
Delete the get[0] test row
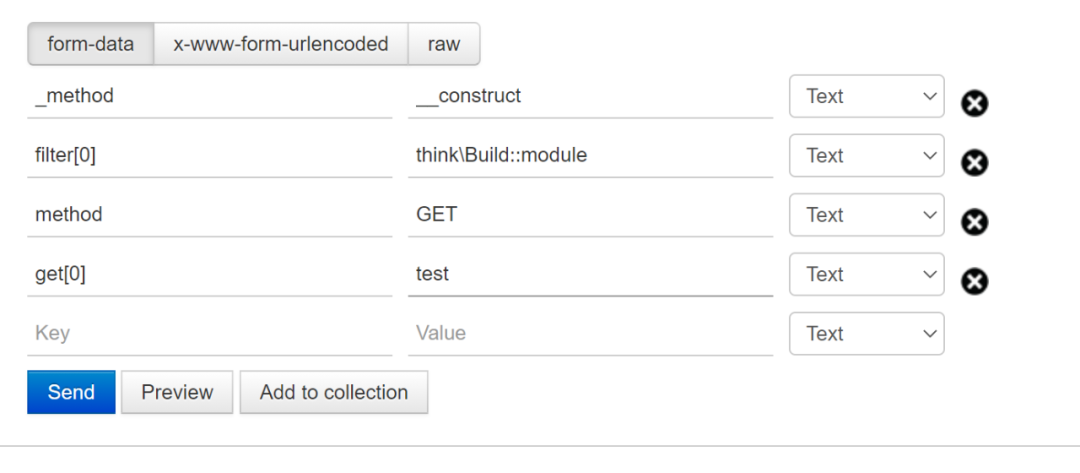(x=974, y=282)
